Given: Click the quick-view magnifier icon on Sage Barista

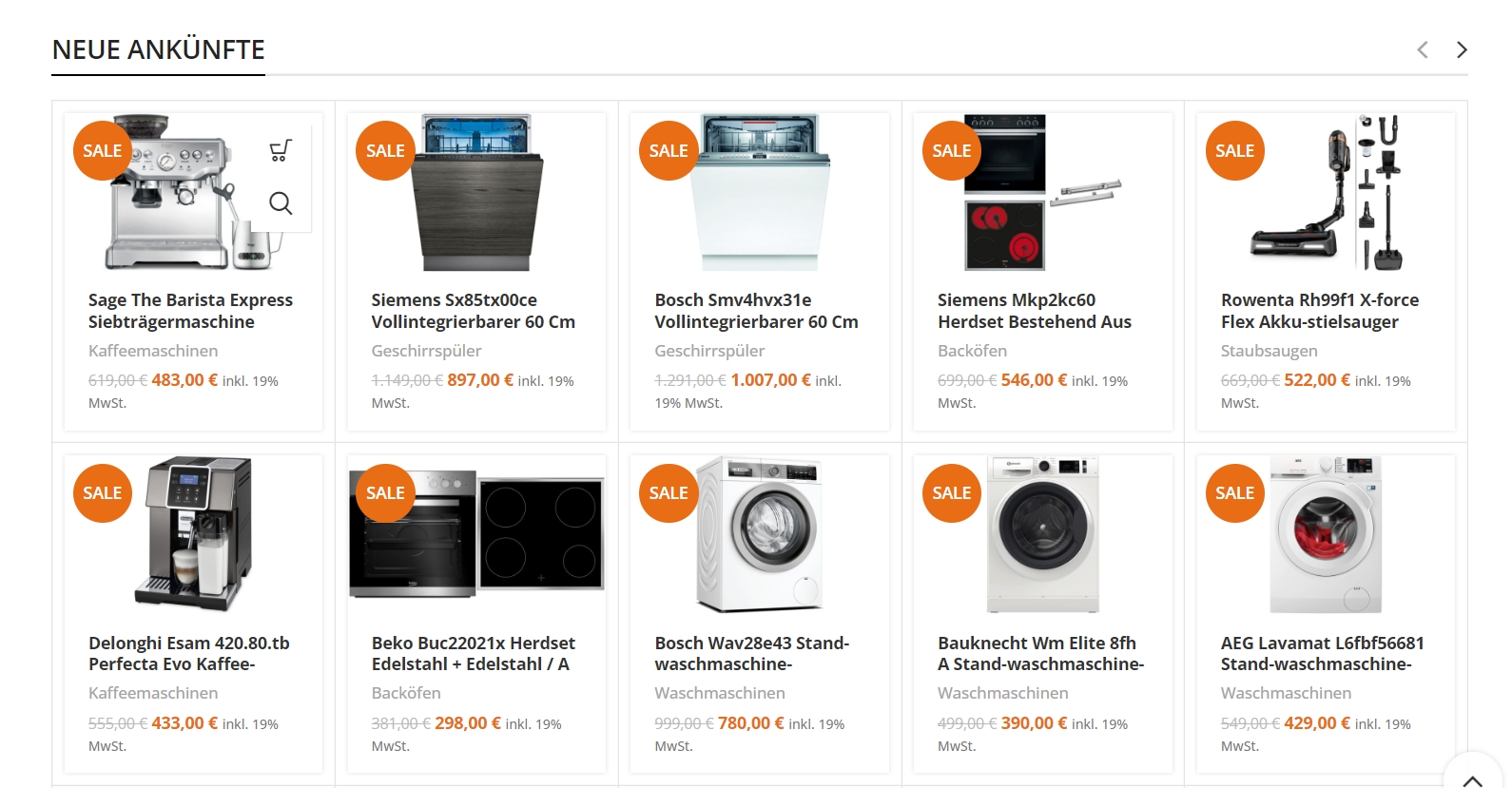Looking at the screenshot, I should (x=281, y=202).
